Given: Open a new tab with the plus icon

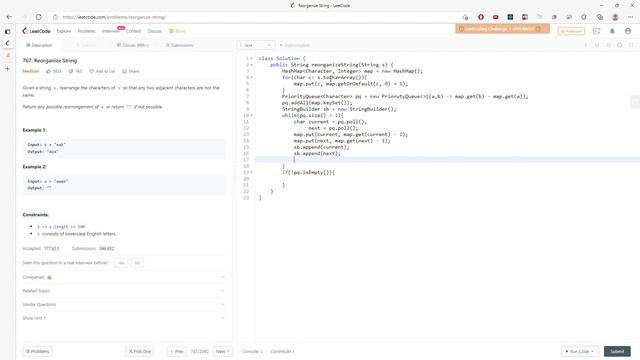Looking at the screenshot, I should [7, 69].
